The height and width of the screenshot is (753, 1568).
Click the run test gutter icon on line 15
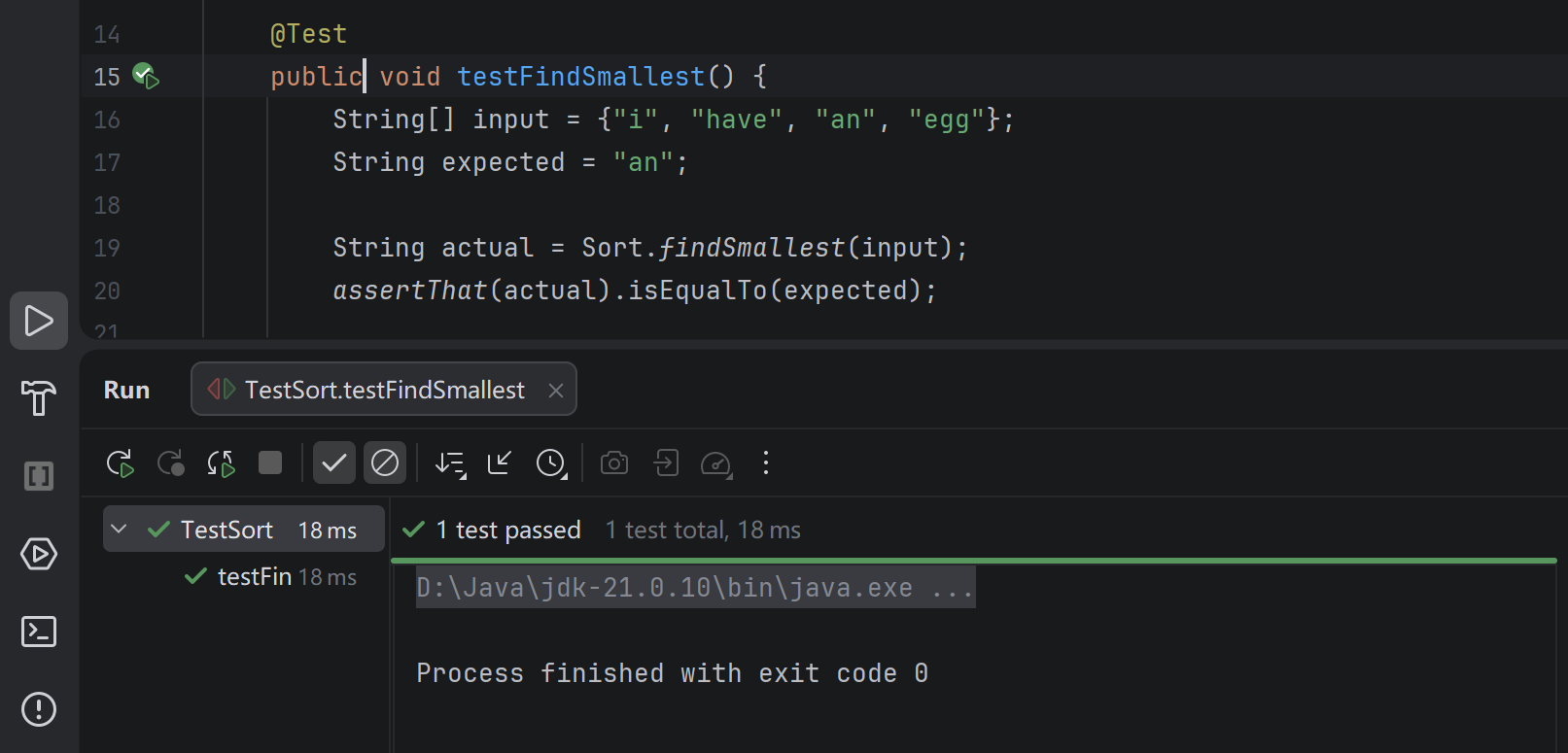tap(146, 76)
